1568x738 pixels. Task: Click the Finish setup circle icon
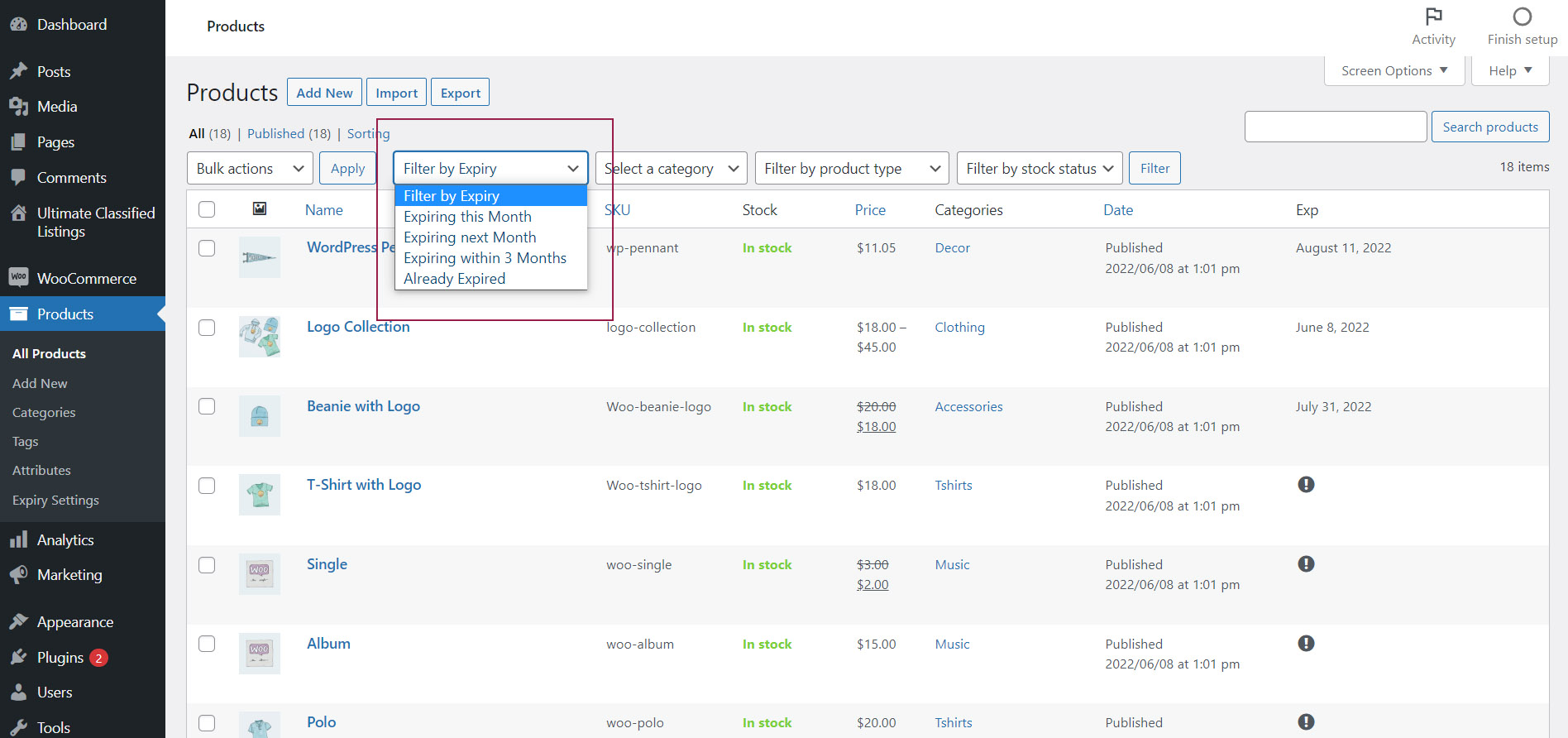click(x=1522, y=17)
